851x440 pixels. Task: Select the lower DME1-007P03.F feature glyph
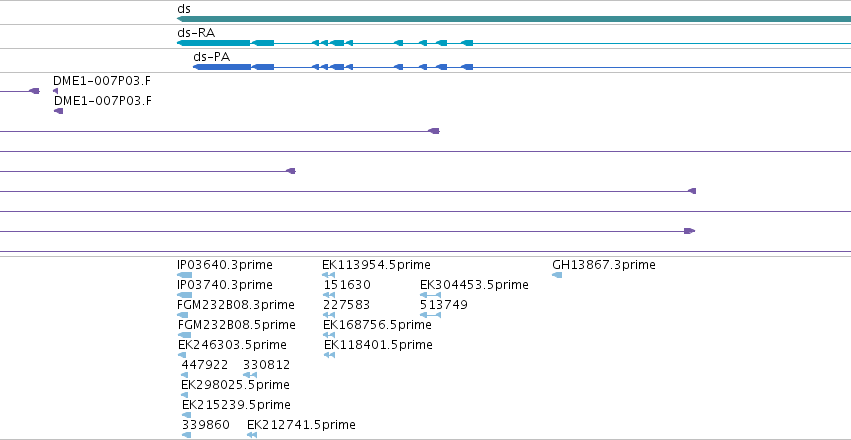(59, 111)
